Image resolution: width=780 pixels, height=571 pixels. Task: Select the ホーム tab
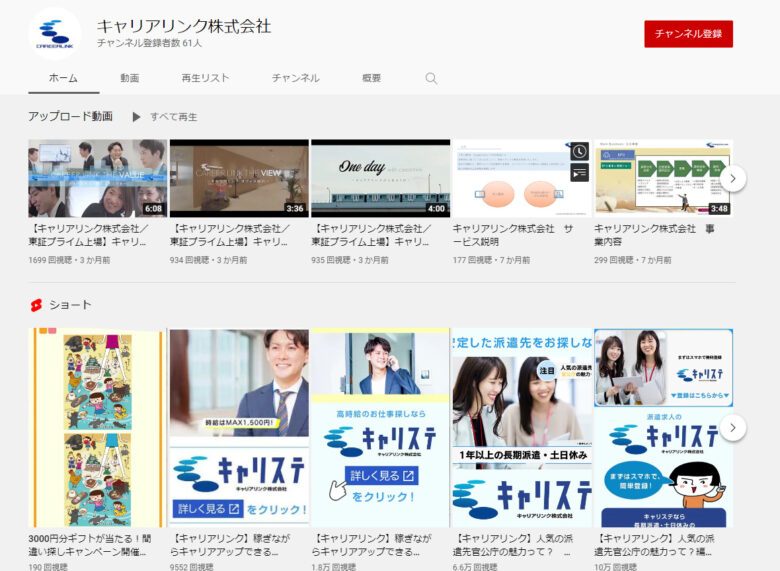[x=63, y=78]
